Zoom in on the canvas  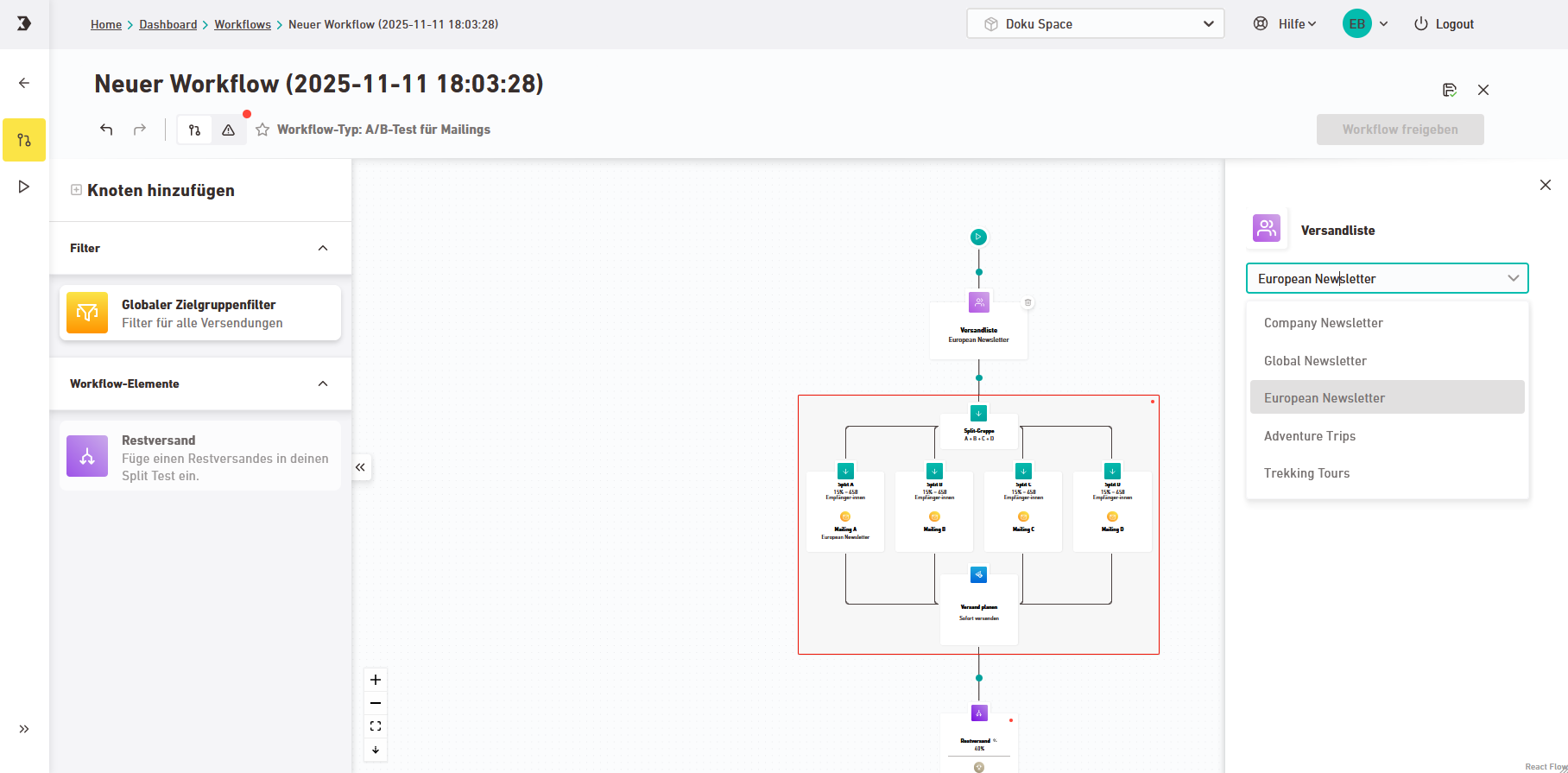[x=376, y=680]
